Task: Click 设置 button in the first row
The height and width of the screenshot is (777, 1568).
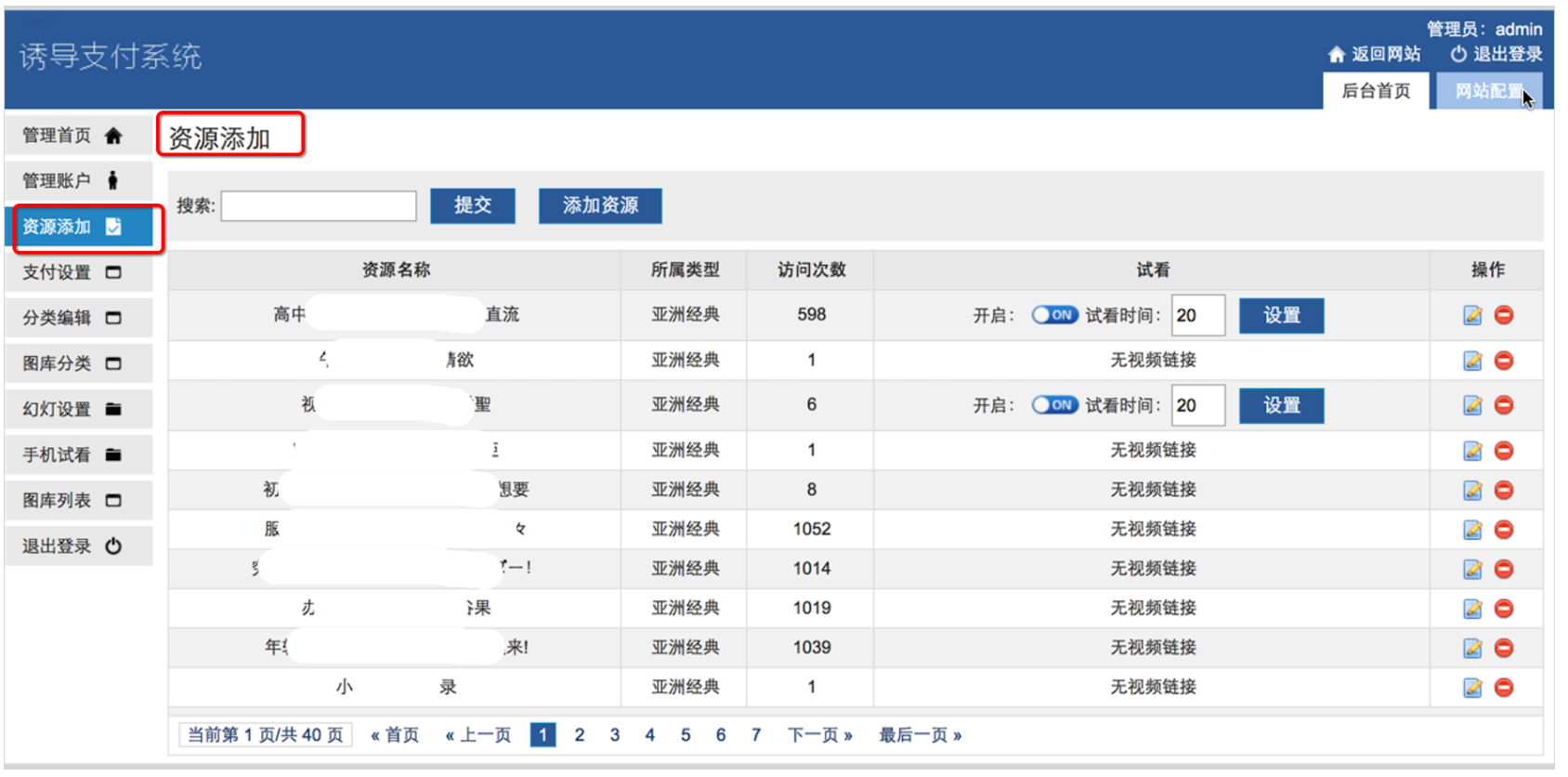Action: pos(1282,315)
